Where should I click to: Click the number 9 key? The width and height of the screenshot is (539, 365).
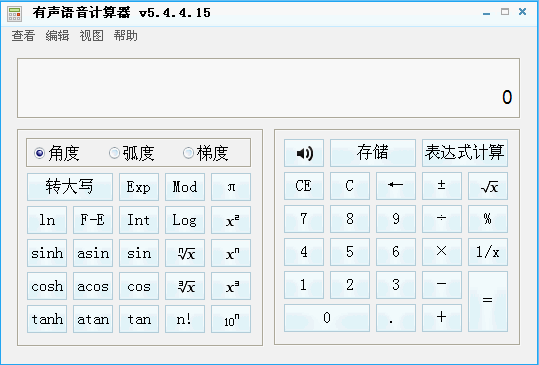pyautogui.click(x=396, y=219)
